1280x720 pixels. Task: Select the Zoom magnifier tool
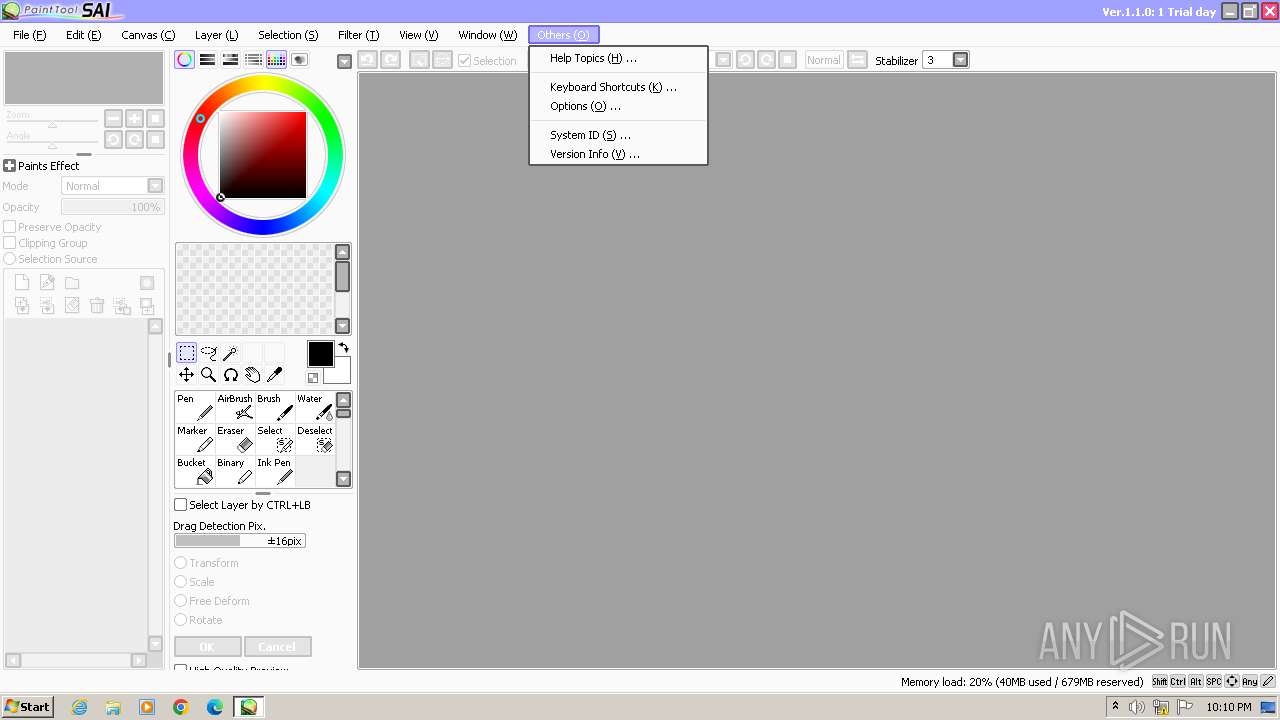(209, 375)
